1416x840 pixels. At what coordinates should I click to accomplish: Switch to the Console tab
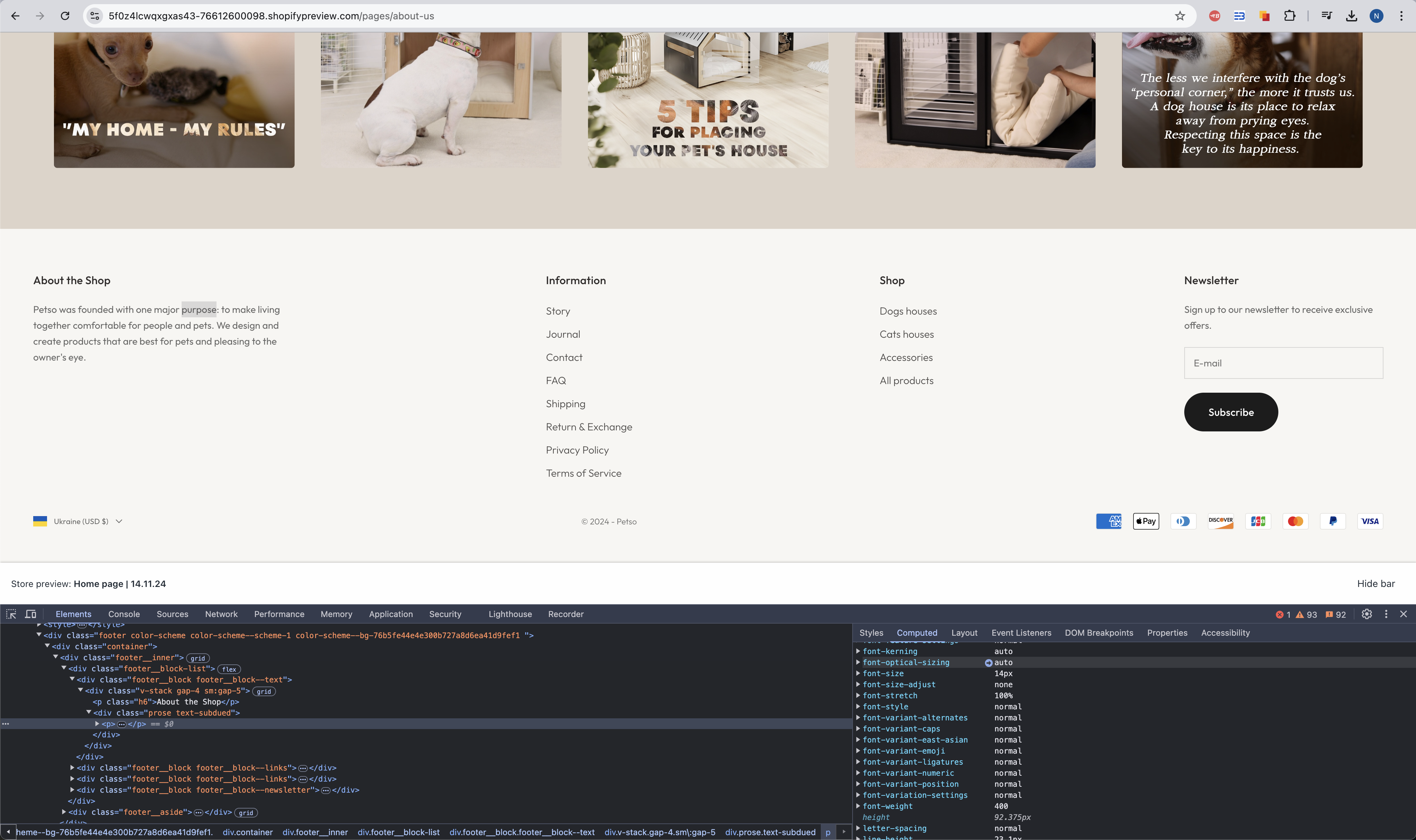point(124,614)
